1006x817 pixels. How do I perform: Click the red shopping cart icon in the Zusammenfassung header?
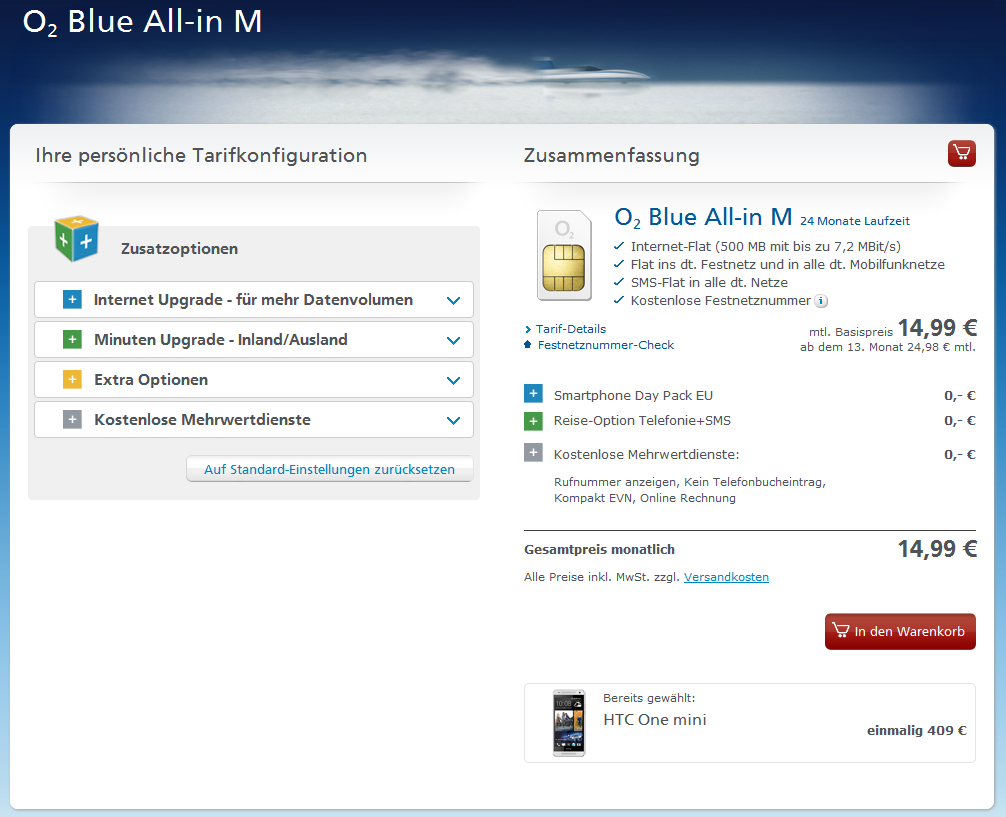(x=962, y=153)
